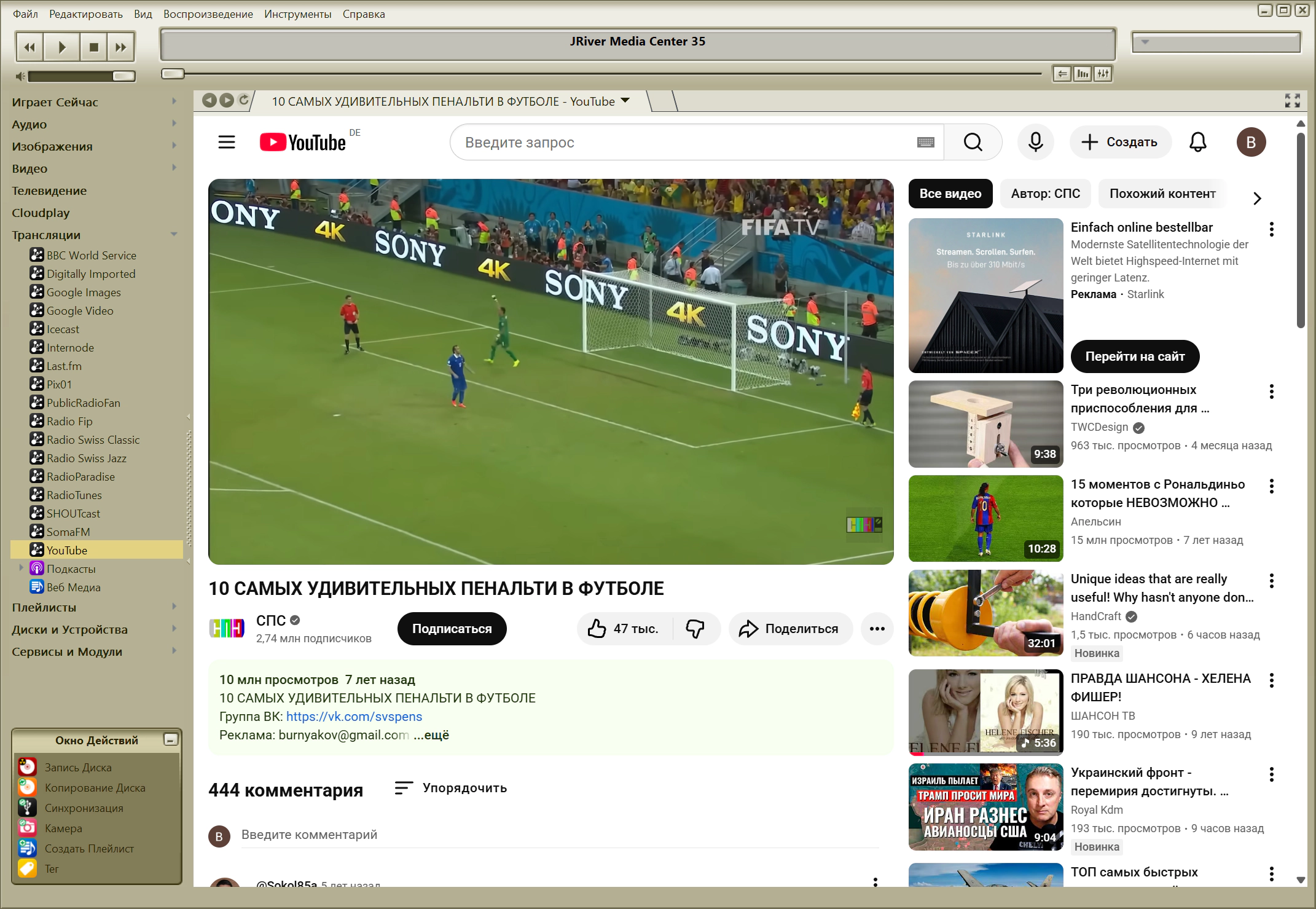The height and width of the screenshot is (909, 1316).
Task: Toggle fullscreen view icon in tab bar
Action: (x=1292, y=101)
